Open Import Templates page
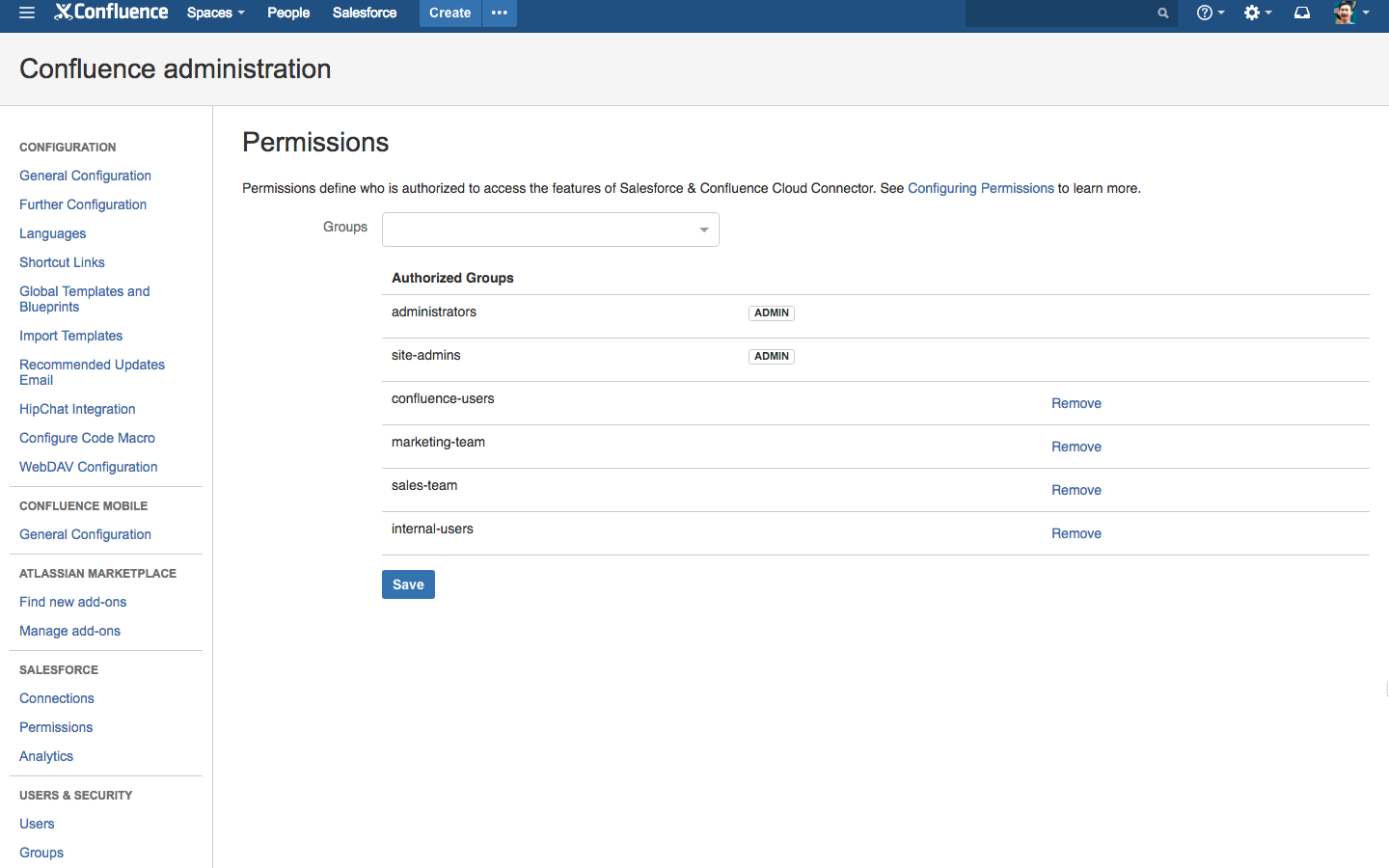 pos(70,336)
